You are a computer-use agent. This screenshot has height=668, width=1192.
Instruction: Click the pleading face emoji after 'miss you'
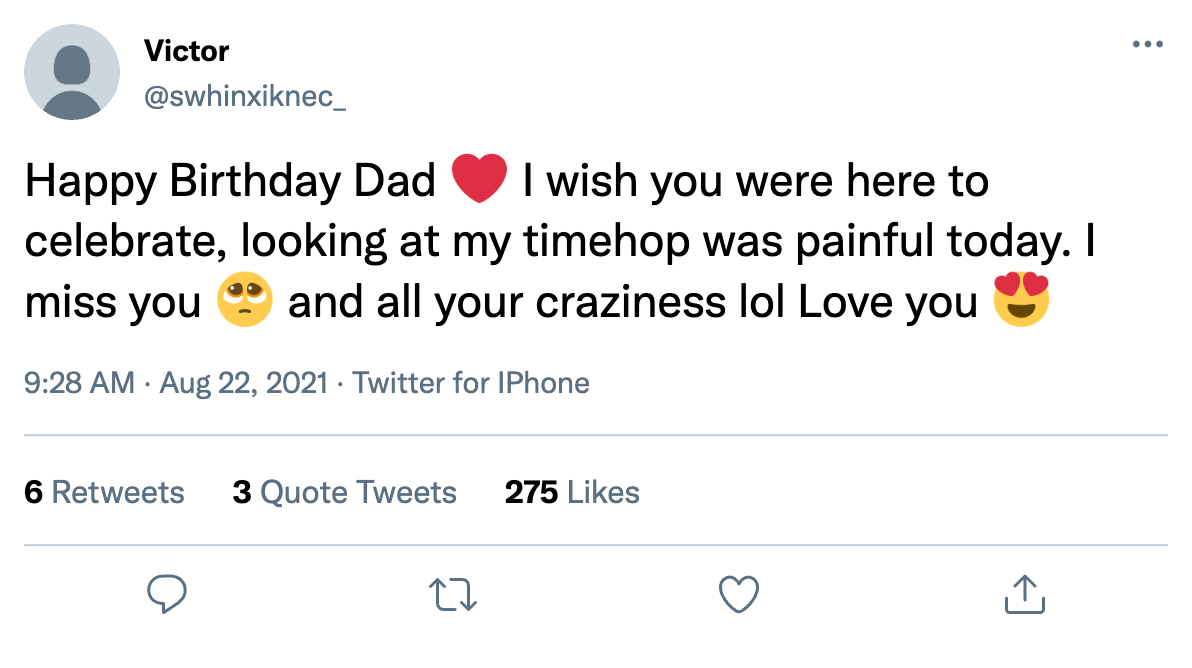[x=244, y=303]
